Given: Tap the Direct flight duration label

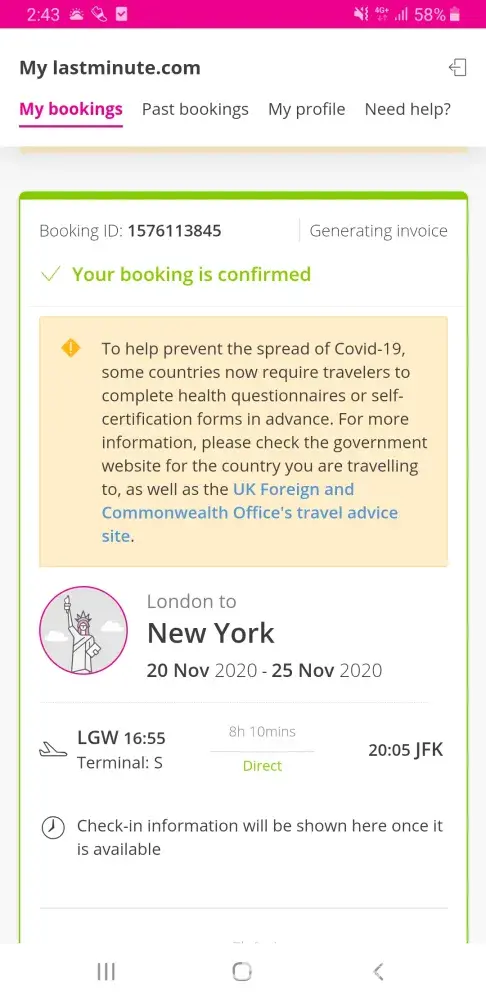Looking at the screenshot, I should click(x=262, y=766).
